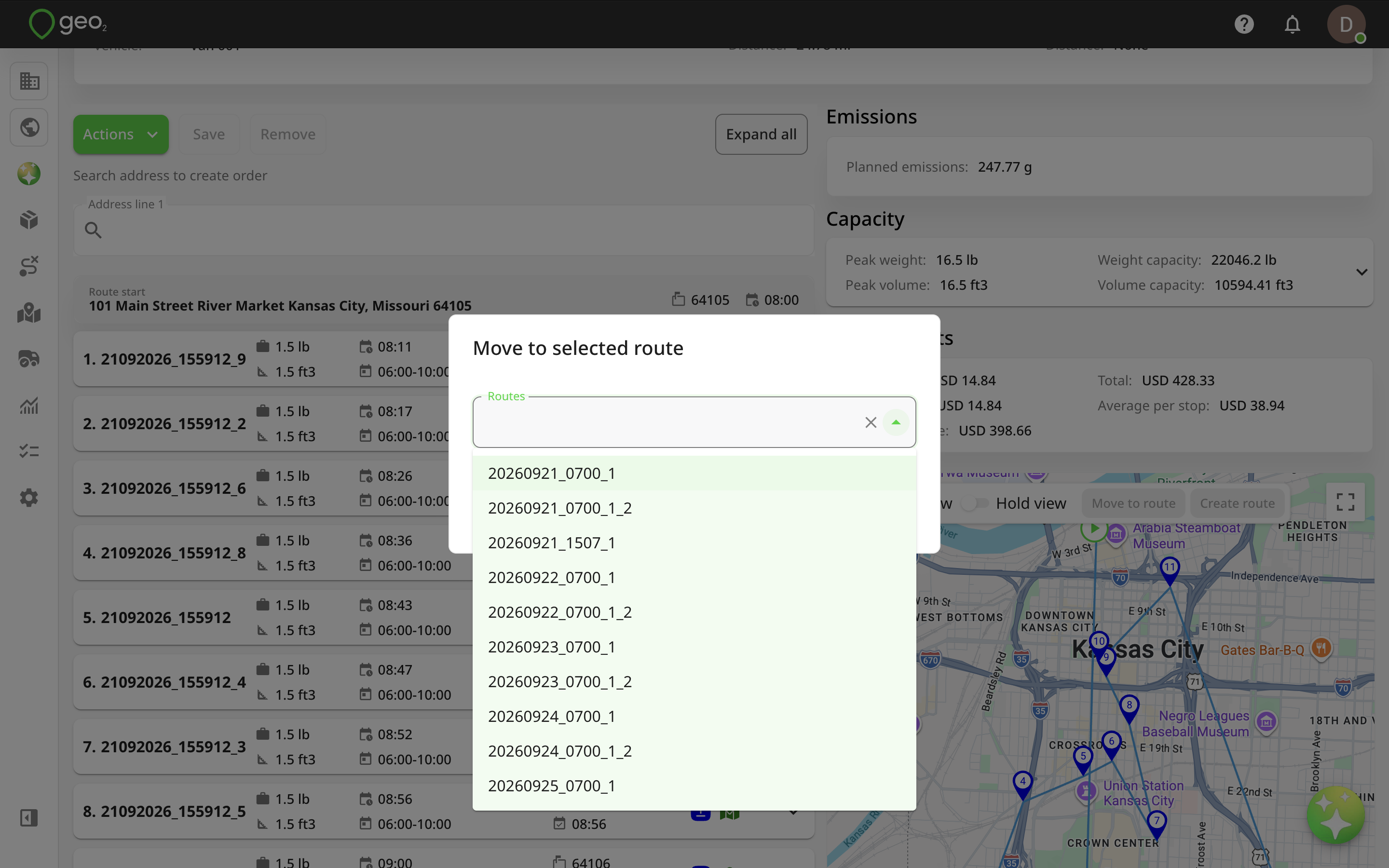Collapse the sidebar panel icon
Image resolution: width=1389 pixels, height=868 pixels.
[x=29, y=817]
